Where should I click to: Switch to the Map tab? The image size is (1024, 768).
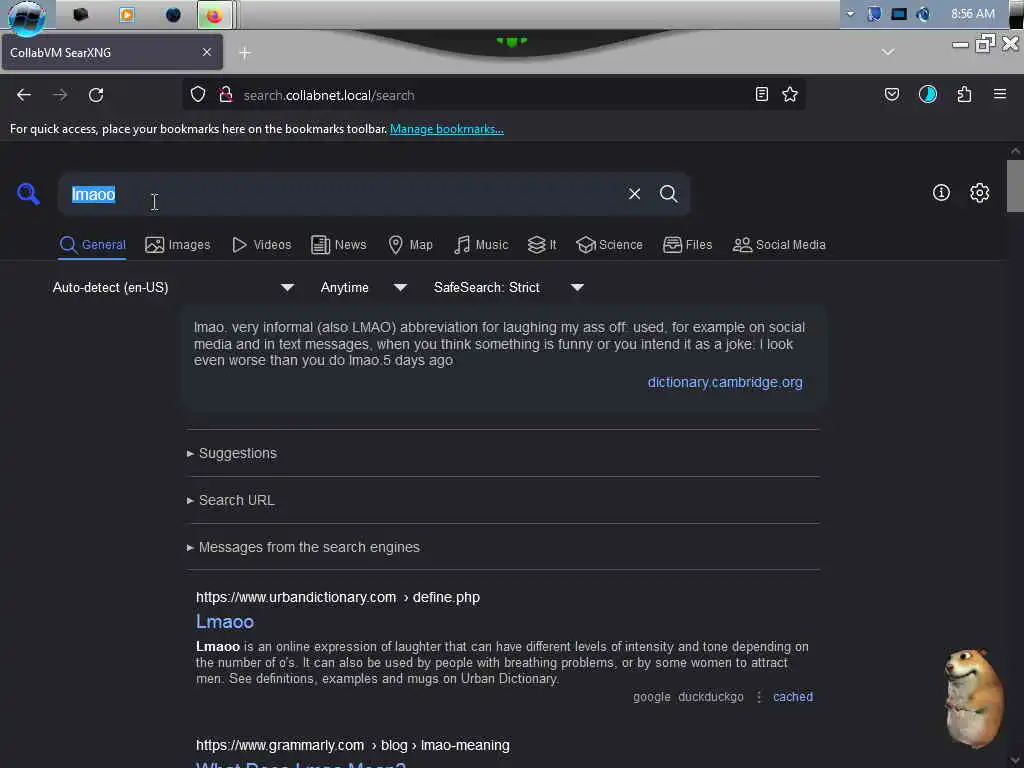click(x=410, y=245)
